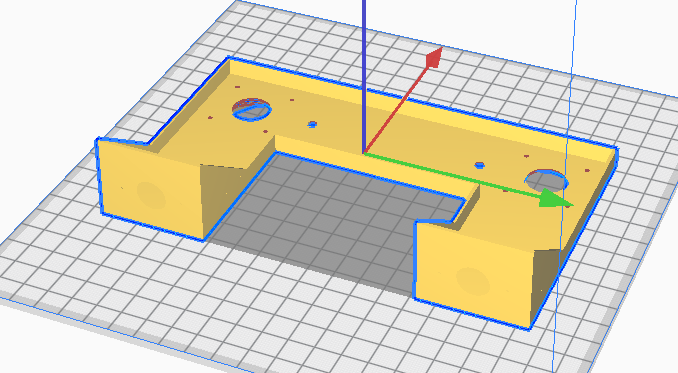Click the circular indent on right block

coord(473,281)
